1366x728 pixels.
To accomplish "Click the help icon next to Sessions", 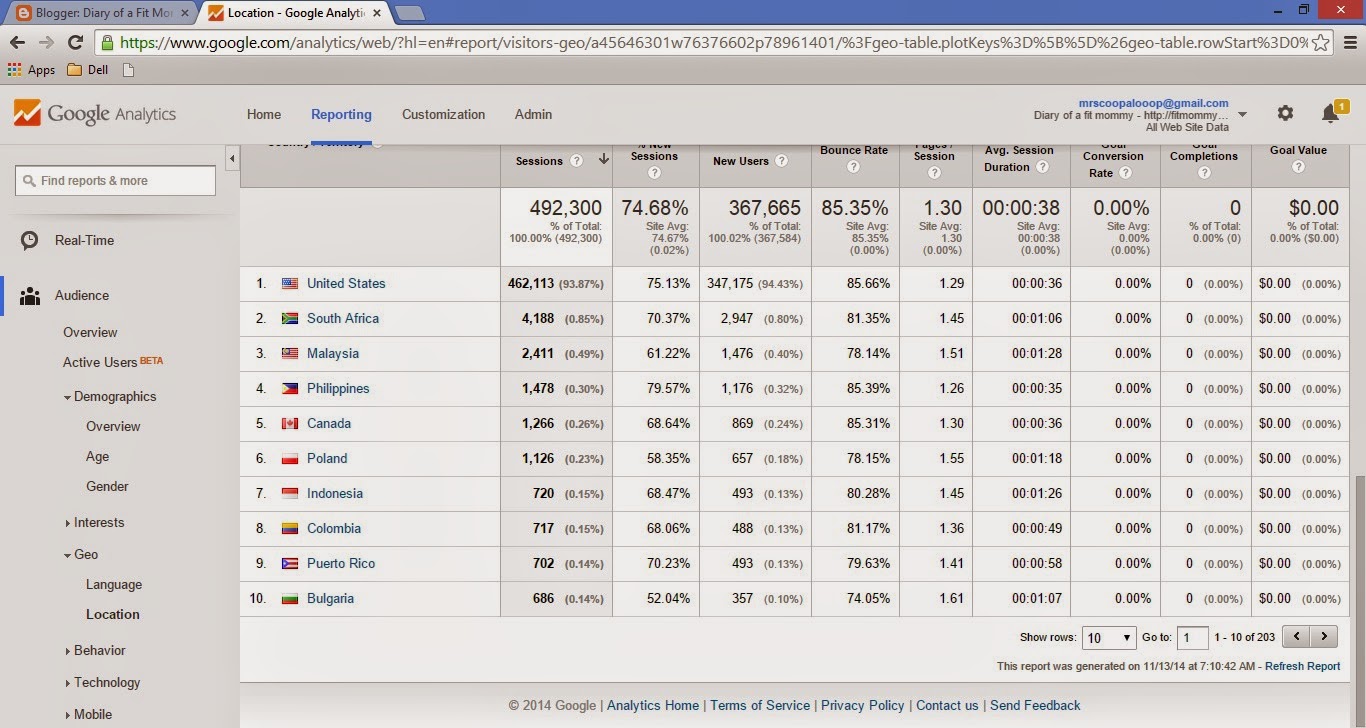I will [576, 161].
